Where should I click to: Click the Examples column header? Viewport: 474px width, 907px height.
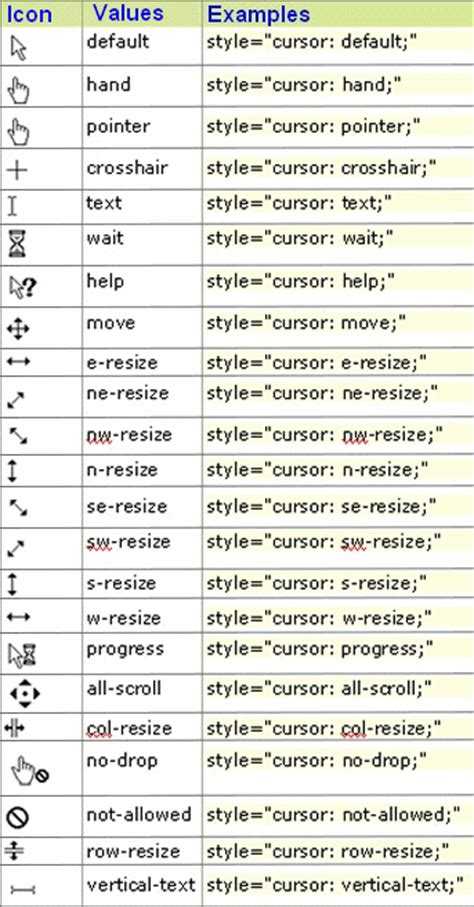click(258, 14)
